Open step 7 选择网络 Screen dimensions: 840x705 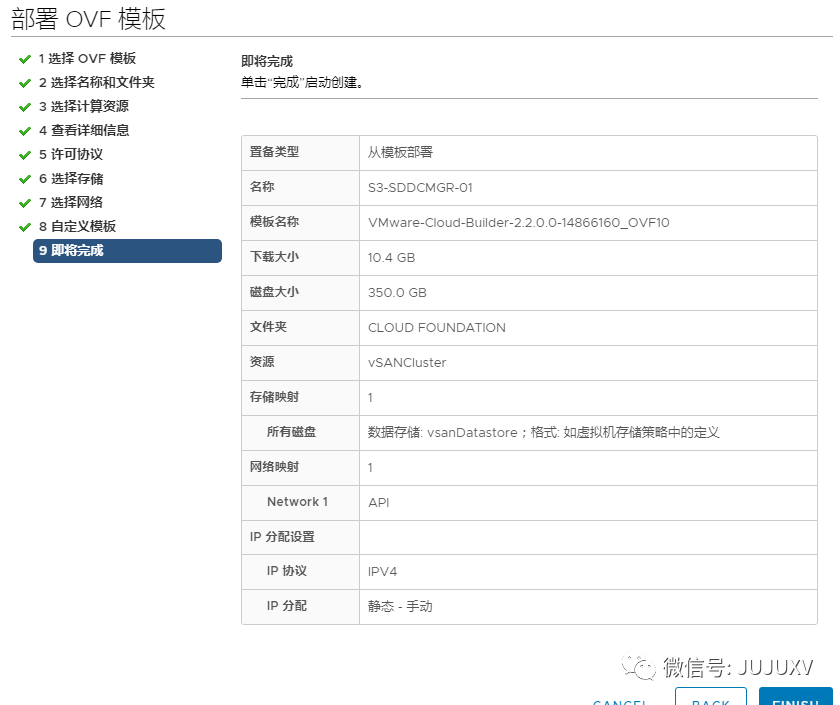pos(71,202)
